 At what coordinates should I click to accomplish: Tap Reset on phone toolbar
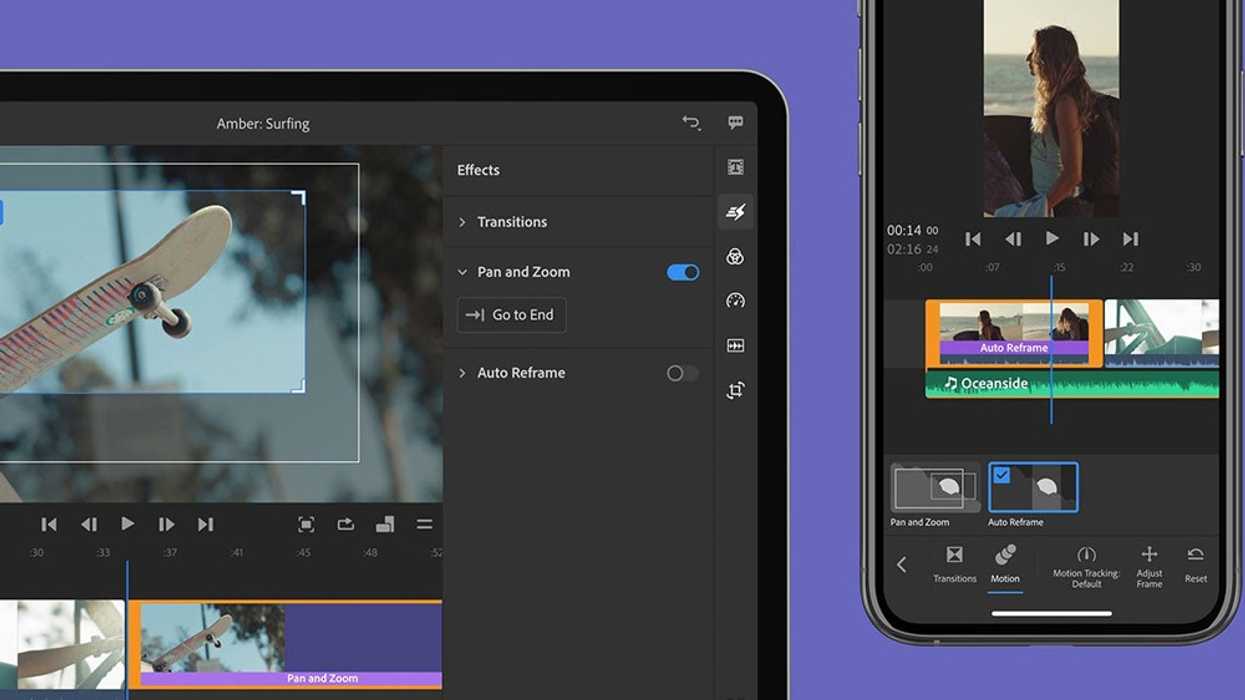point(1195,565)
